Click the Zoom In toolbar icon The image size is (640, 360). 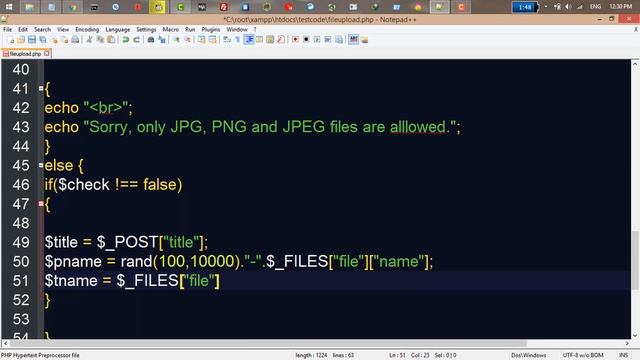tap(176, 40)
